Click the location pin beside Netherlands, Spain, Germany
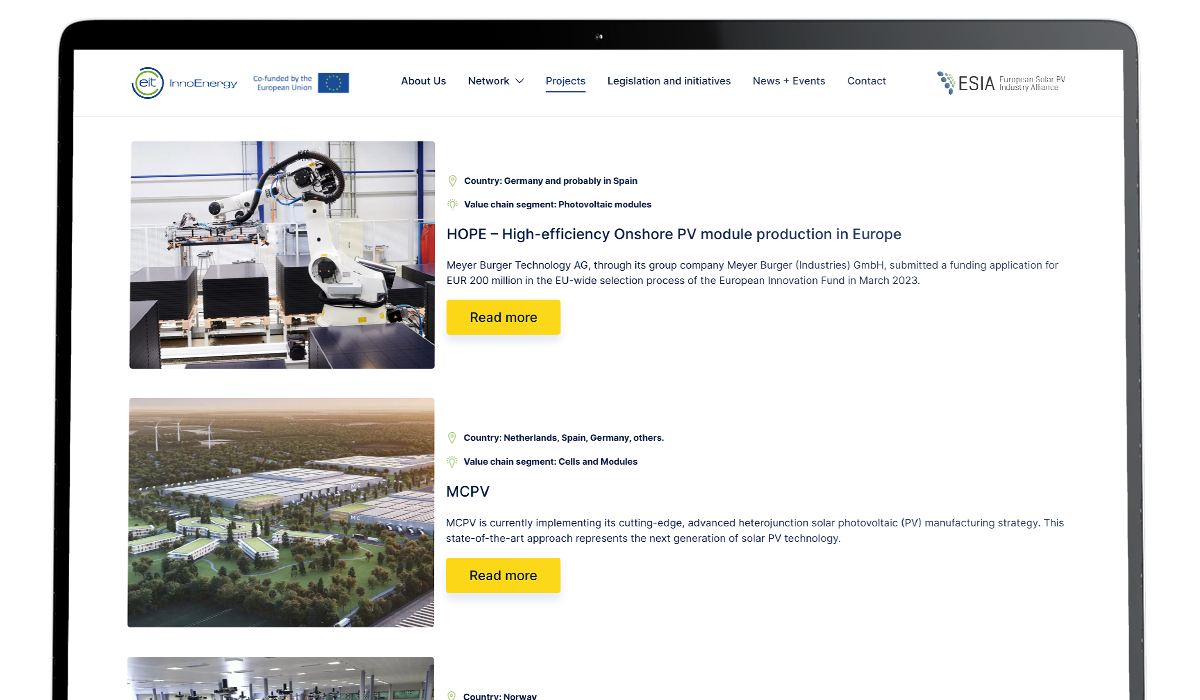Image resolution: width=1200 pixels, height=700 pixels. pyautogui.click(x=452, y=438)
